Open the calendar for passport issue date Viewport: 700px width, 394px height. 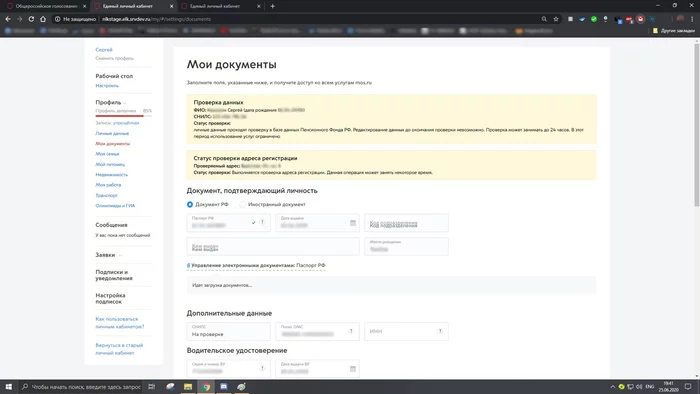click(x=353, y=223)
